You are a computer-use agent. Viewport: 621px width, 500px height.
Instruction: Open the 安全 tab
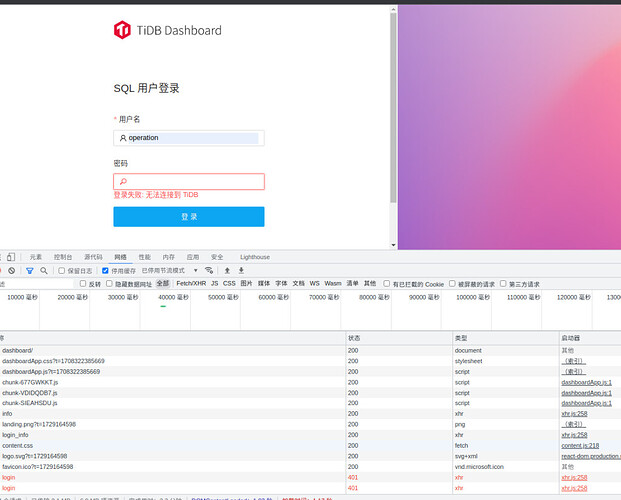217,257
